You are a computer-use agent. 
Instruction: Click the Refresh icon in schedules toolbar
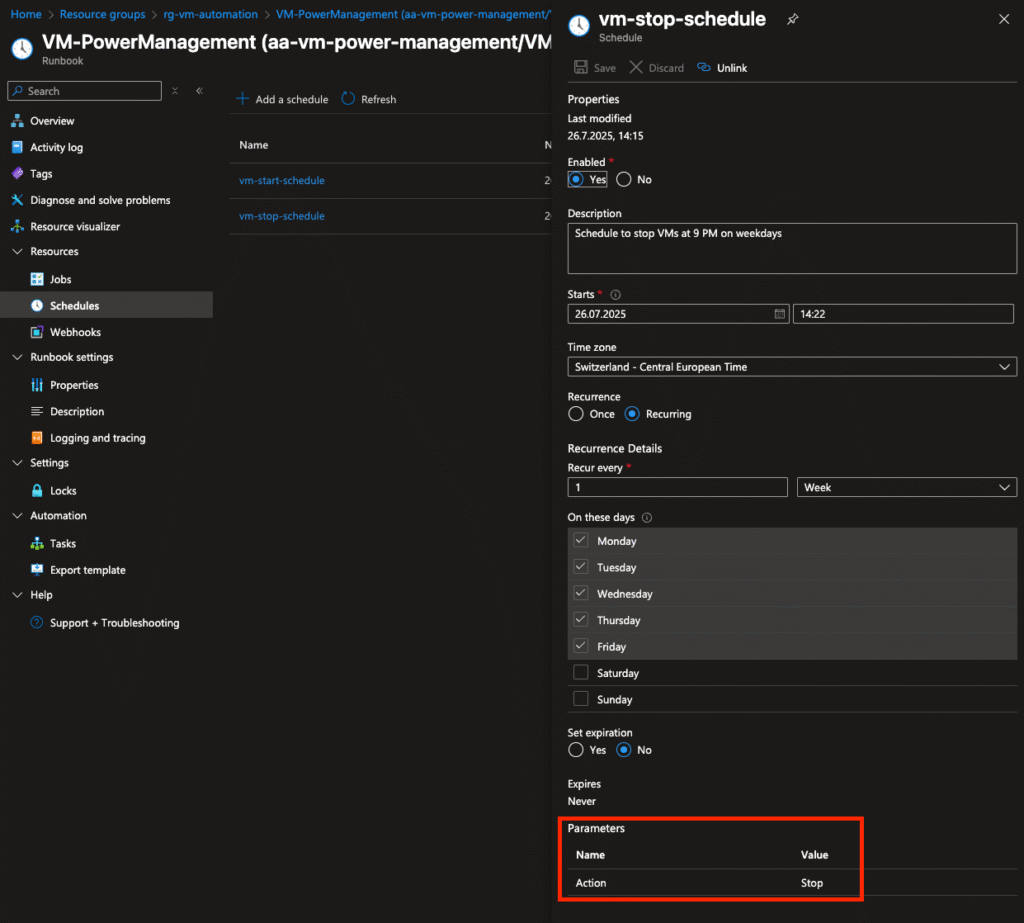[348, 99]
